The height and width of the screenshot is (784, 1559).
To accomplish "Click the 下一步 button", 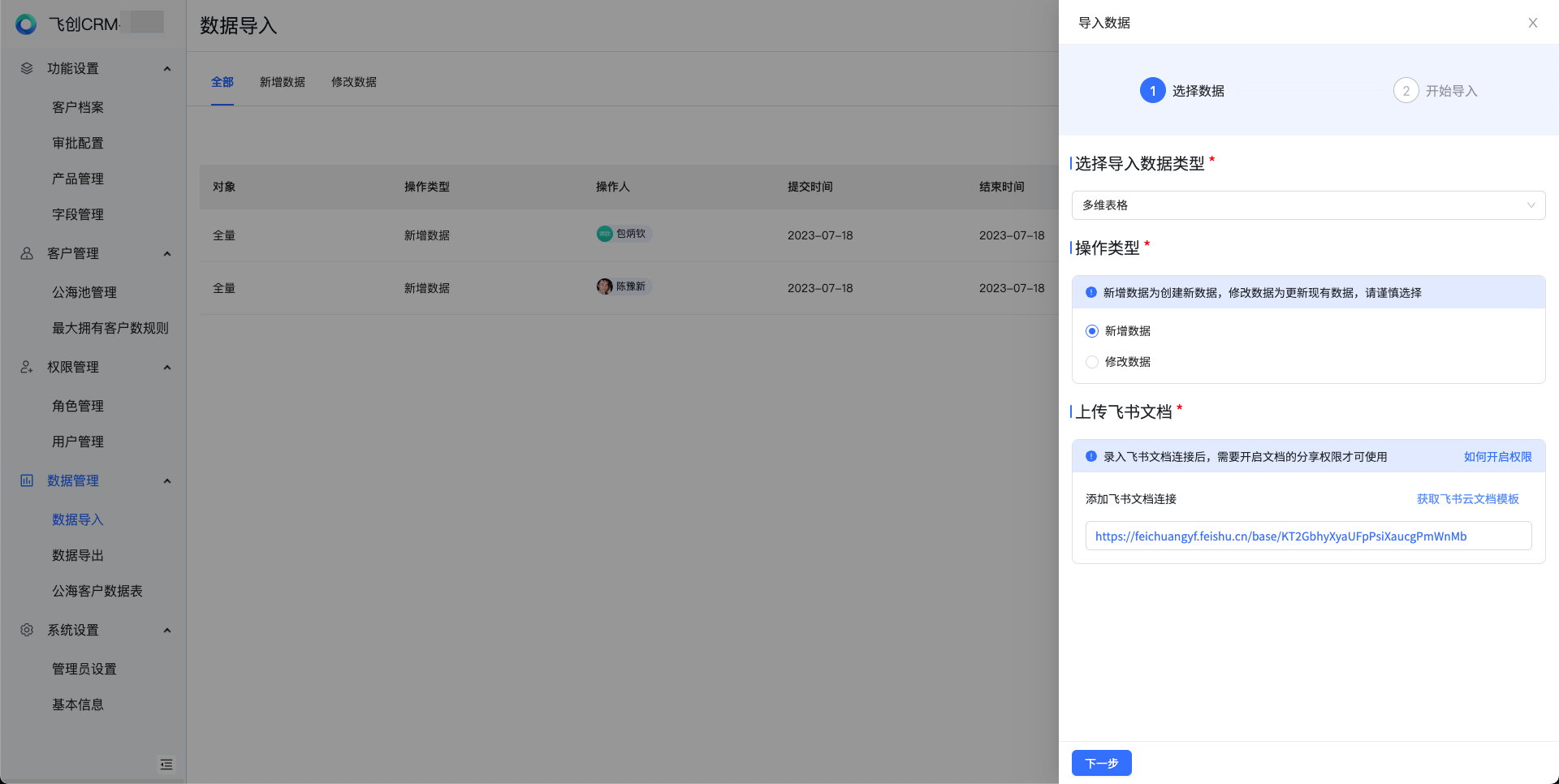I will (x=1101, y=763).
